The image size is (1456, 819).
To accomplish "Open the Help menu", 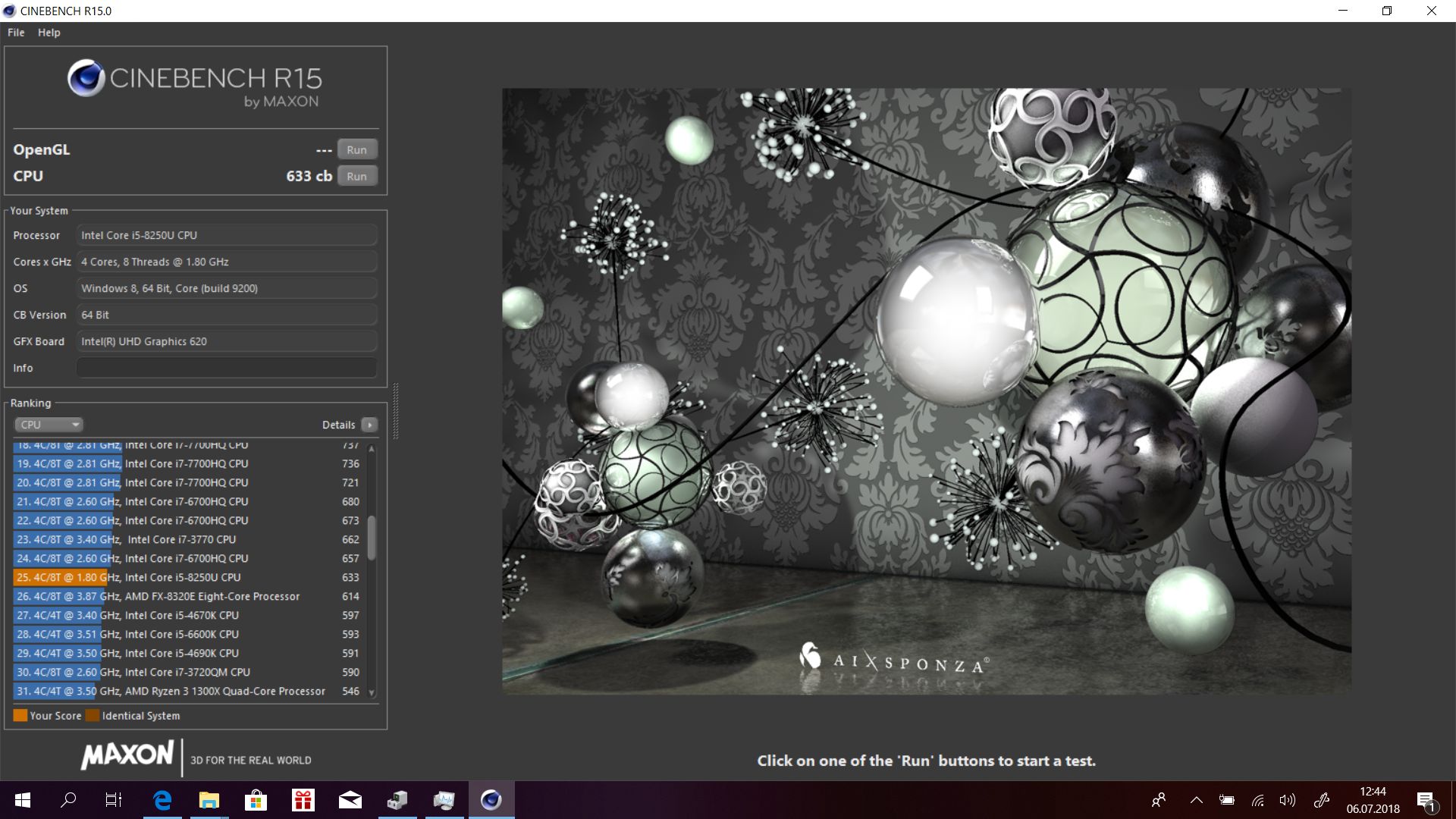I will pos(49,33).
